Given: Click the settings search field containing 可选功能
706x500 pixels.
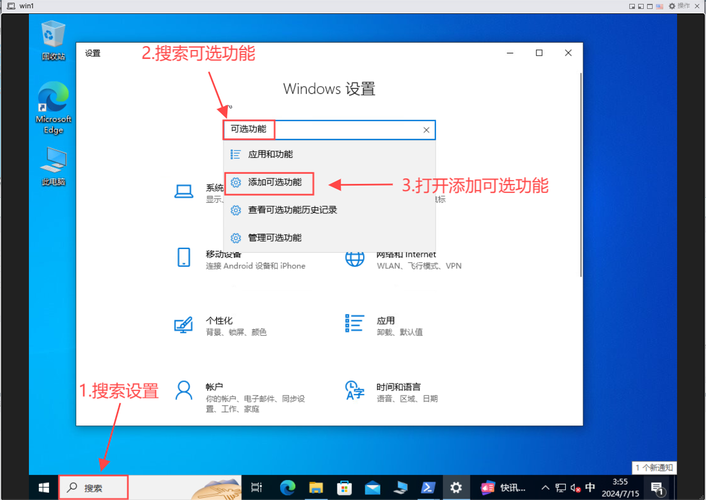Looking at the screenshot, I should click(329, 130).
